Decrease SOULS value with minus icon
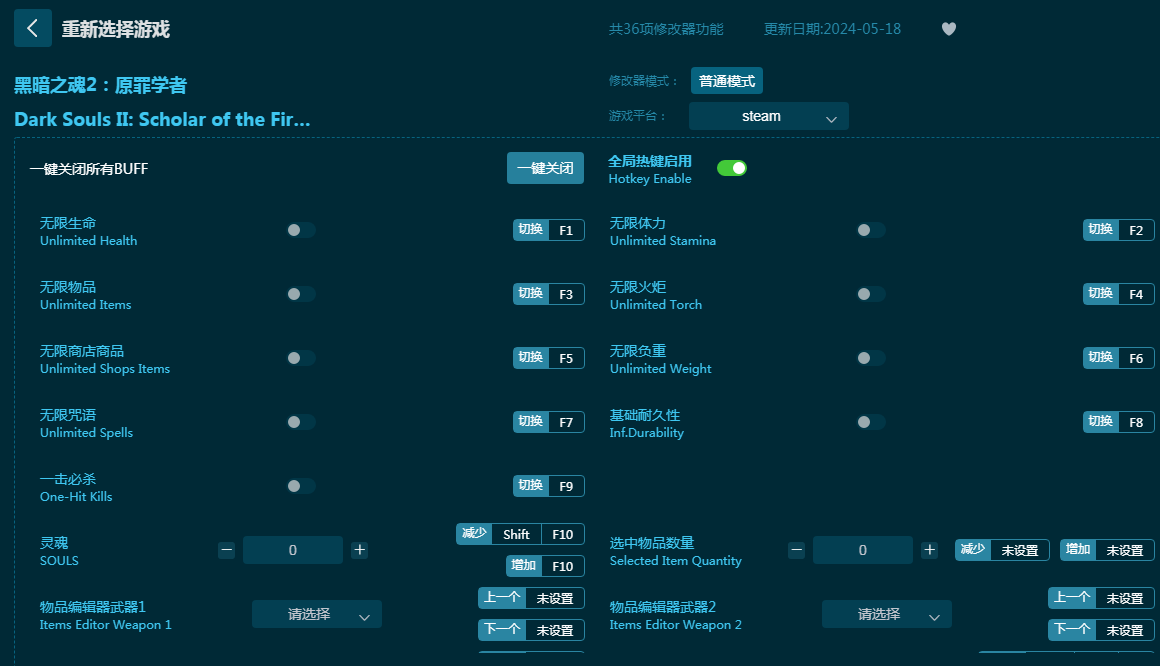Image resolution: width=1160 pixels, height=666 pixels. point(226,550)
